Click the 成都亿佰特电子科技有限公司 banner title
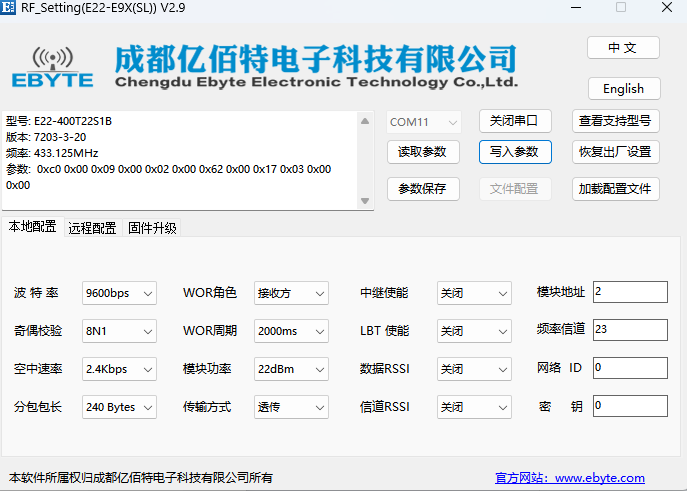 point(315,59)
